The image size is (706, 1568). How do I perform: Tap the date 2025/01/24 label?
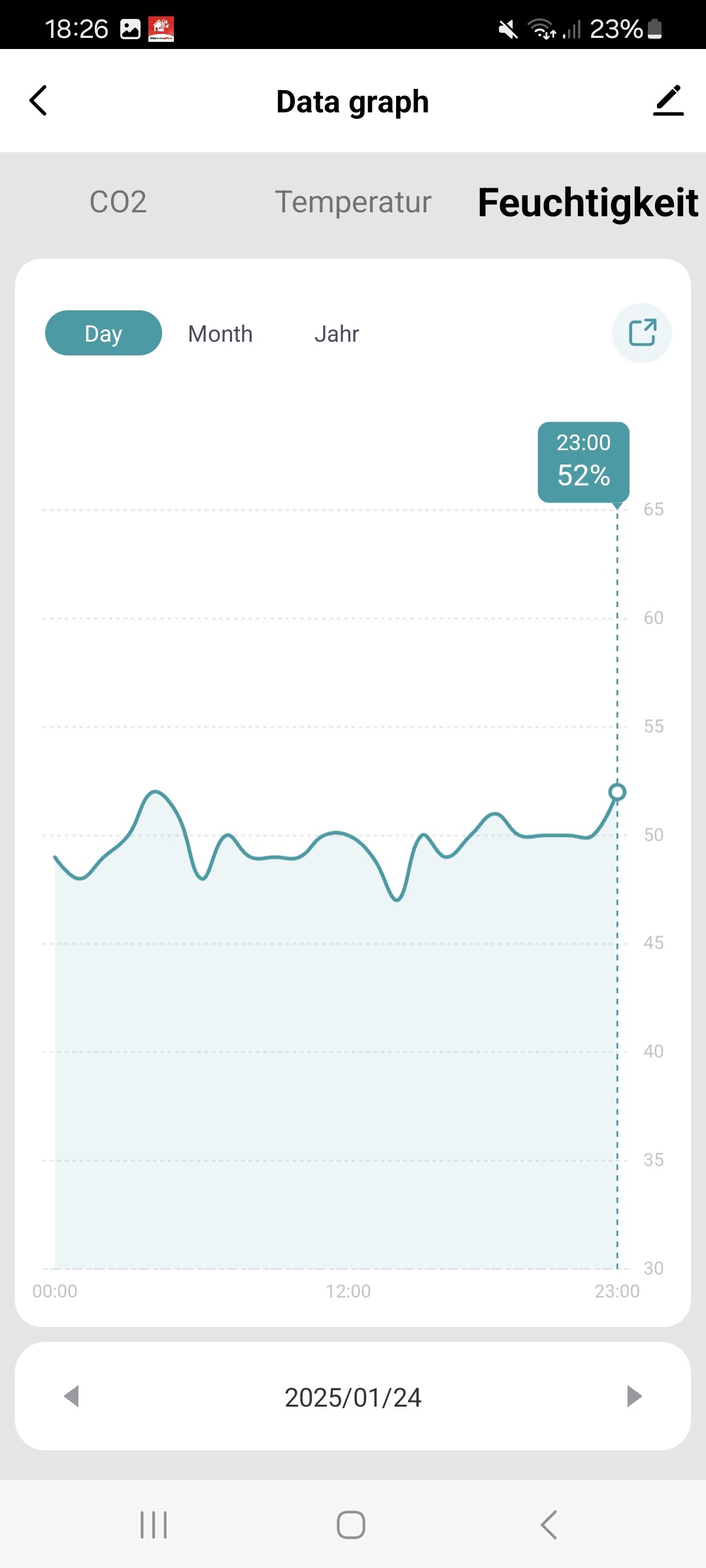click(353, 1397)
